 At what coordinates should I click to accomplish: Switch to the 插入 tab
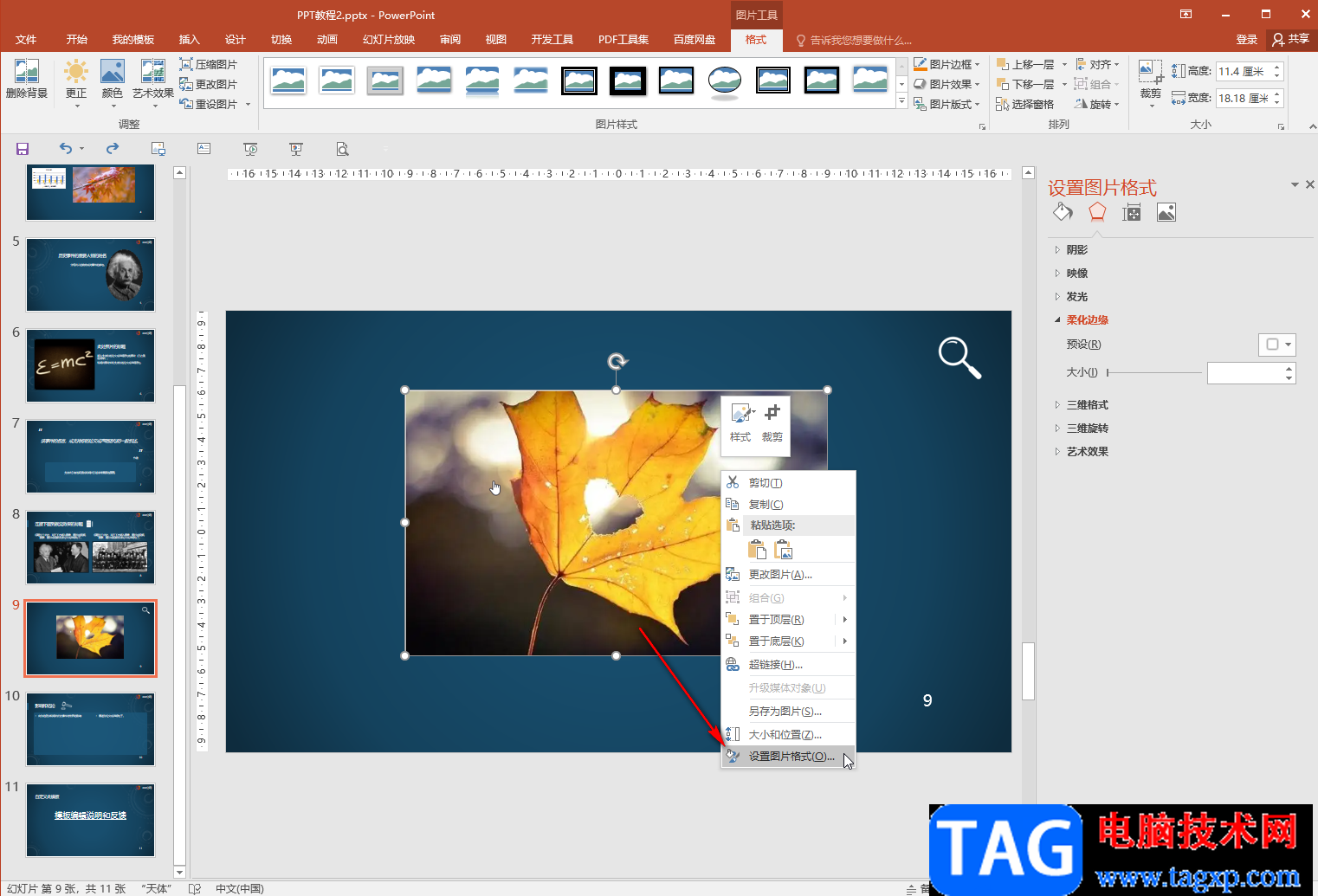tap(189, 40)
